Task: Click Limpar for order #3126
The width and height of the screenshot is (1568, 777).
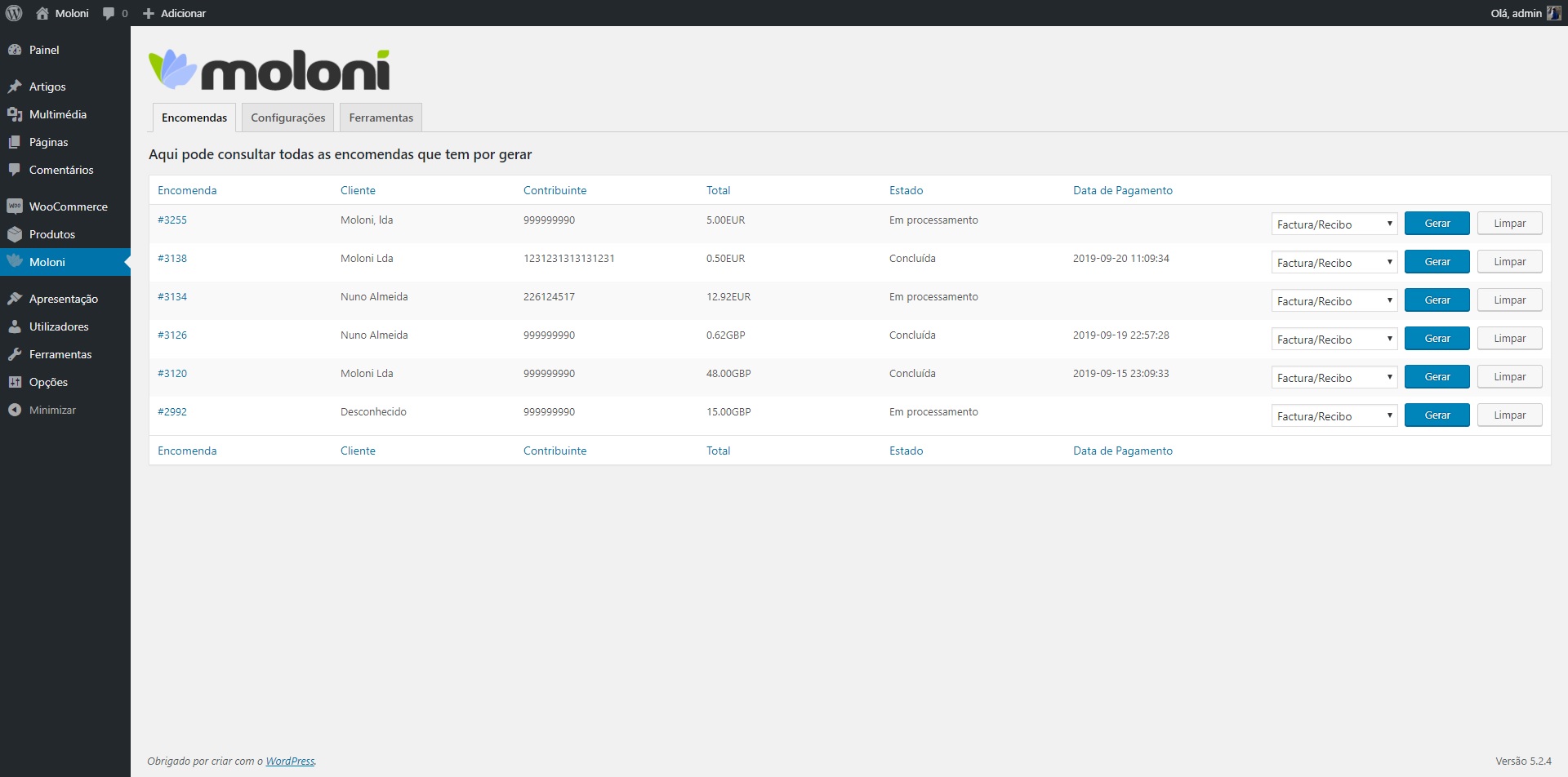Action: tap(1510, 339)
